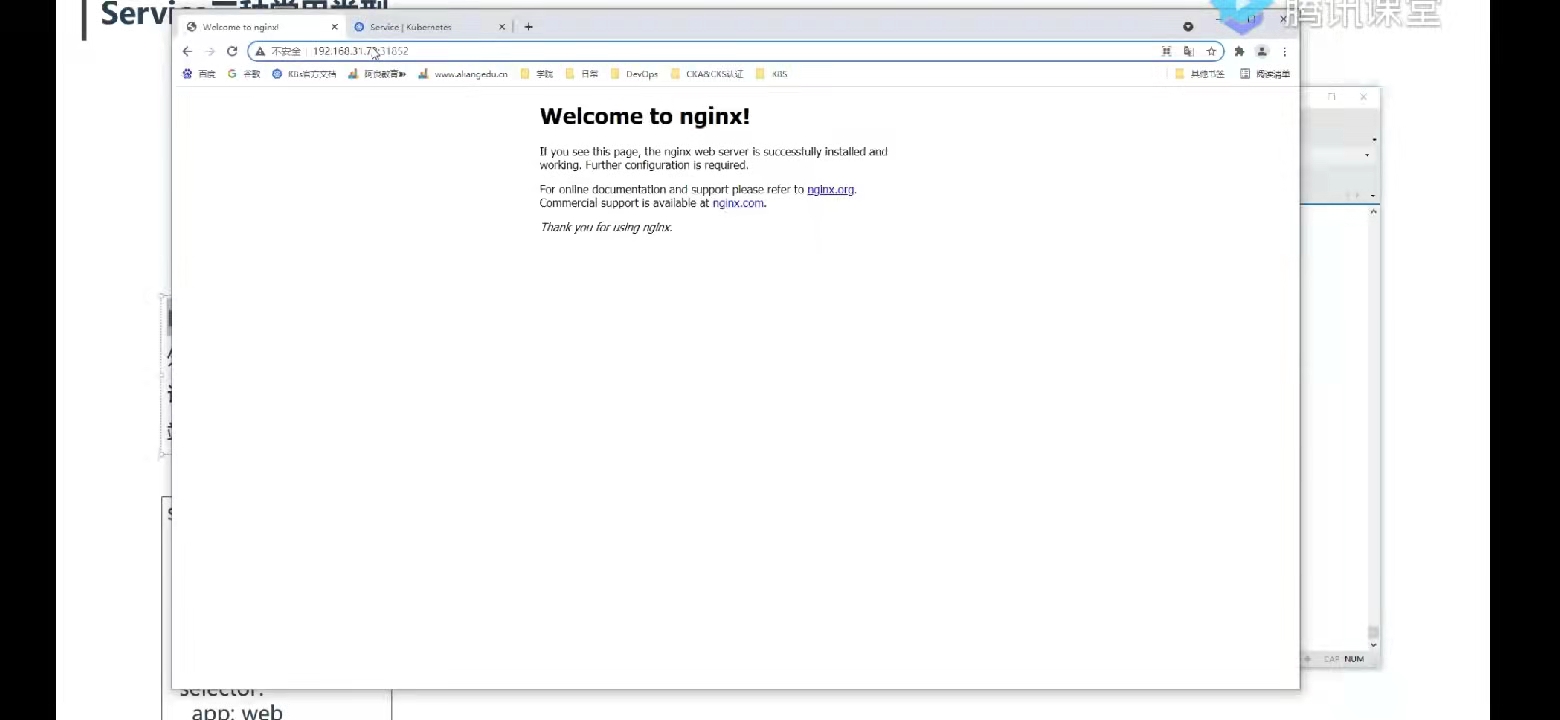Image resolution: width=1560 pixels, height=720 pixels.
Task: Open the translate page icon in address bar
Action: (1189, 51)
